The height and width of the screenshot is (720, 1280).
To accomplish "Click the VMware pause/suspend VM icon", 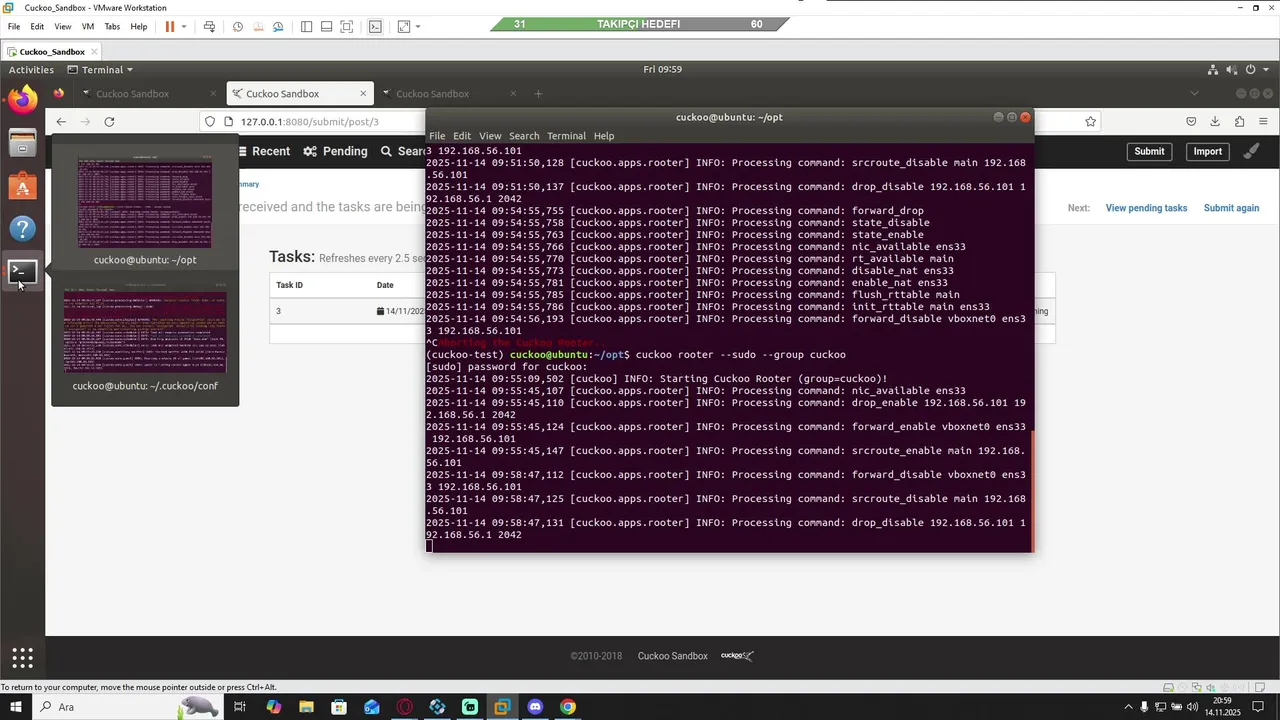I will (x=170, y=26).
